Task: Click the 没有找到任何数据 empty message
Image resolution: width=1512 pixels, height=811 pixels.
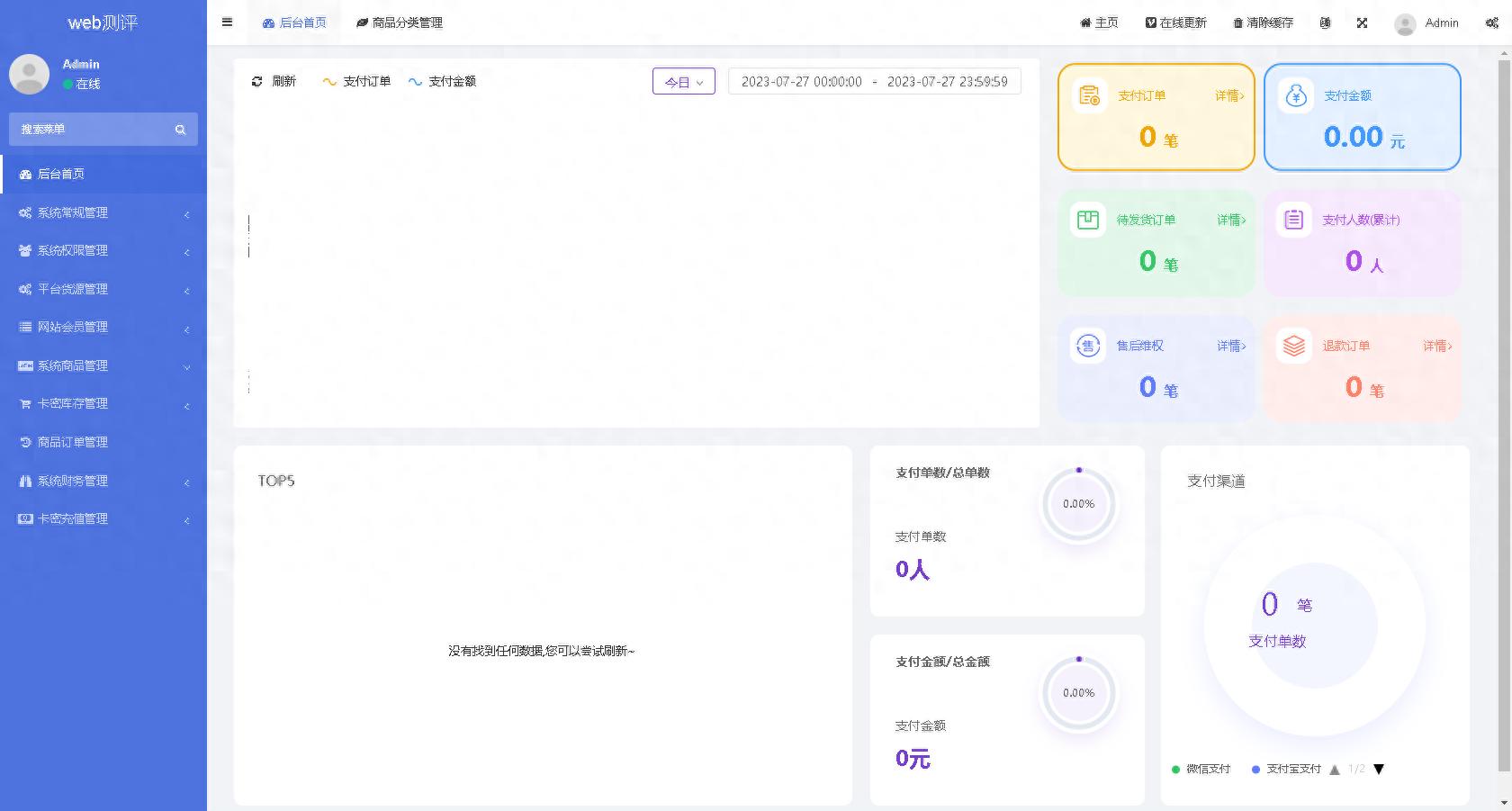Action: pyautogui.click(x=542, y=651)
